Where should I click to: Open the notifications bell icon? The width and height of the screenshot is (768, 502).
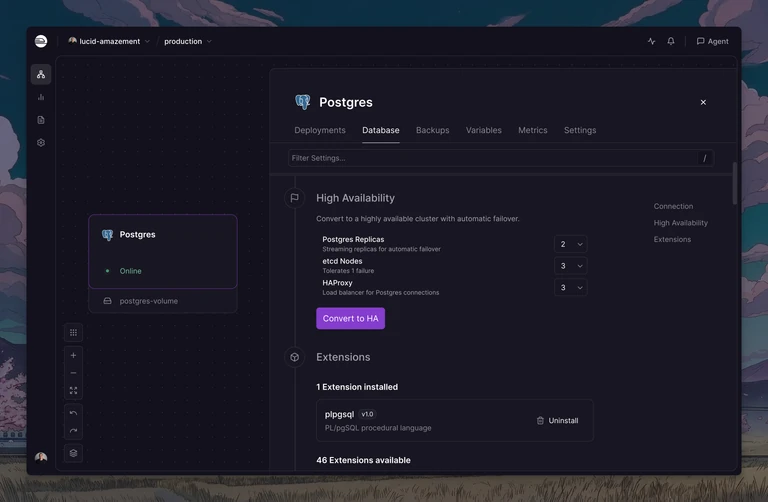671,41
